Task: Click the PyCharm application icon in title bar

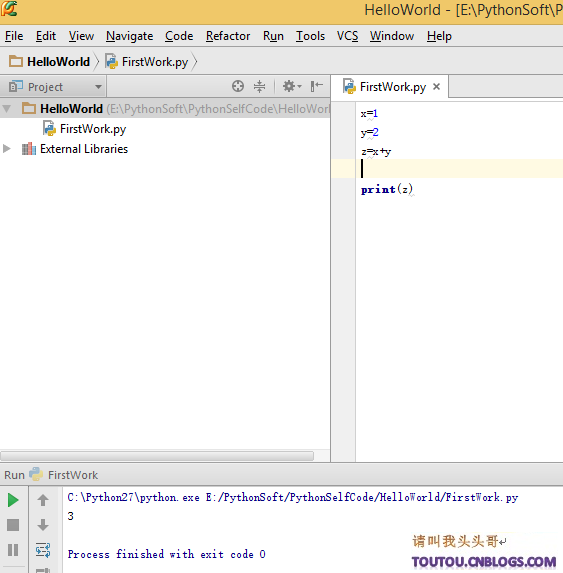Action: tap(9, 8)
